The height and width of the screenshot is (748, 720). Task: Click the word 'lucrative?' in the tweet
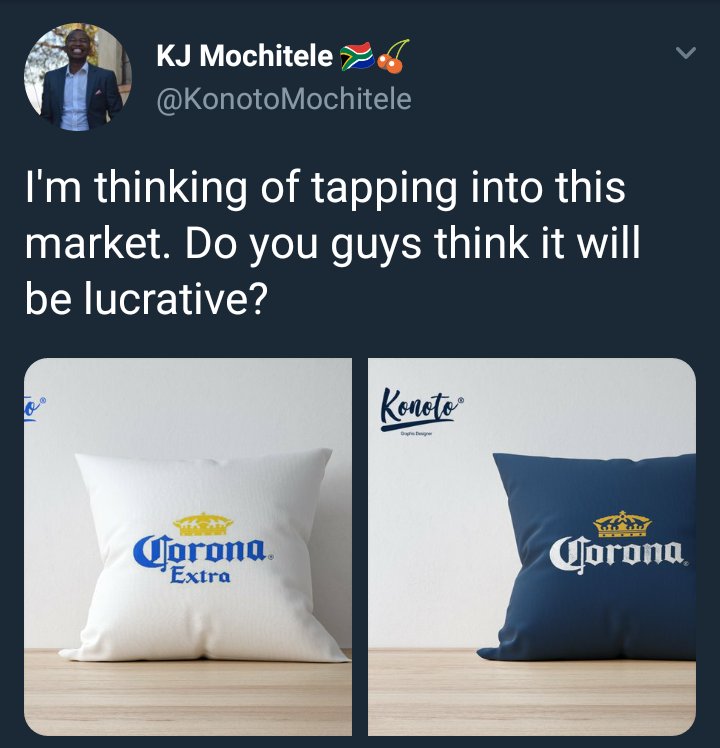tap(174, 298)
